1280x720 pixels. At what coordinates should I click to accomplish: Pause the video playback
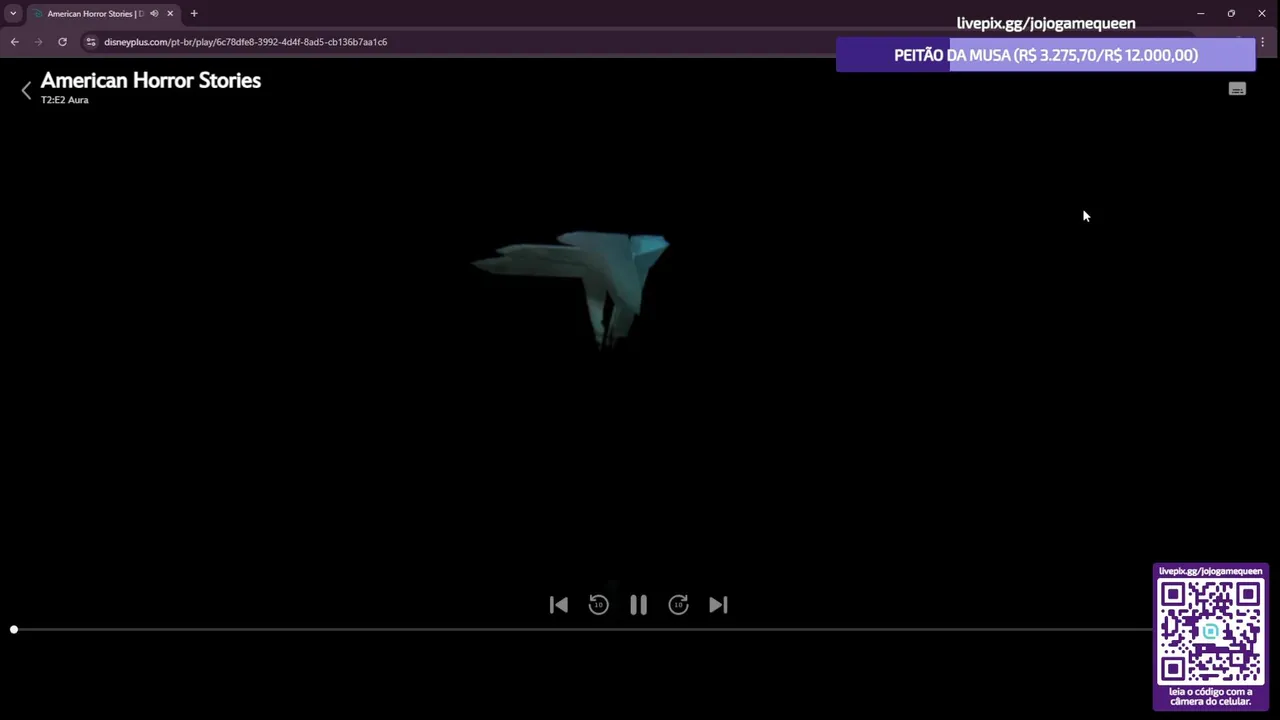[x=638, y=604]
